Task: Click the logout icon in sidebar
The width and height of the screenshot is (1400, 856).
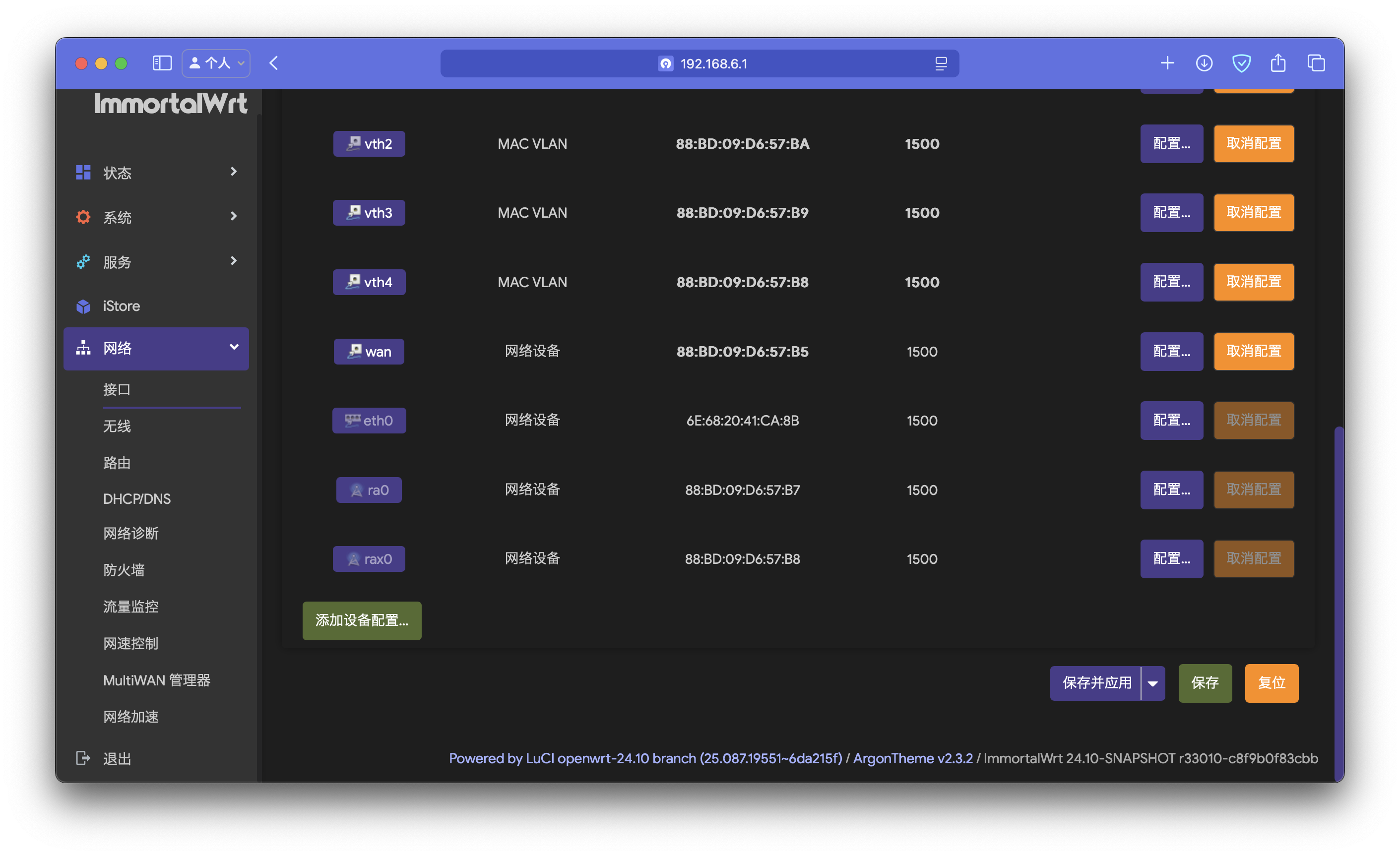Action: [x=83, y=758]
